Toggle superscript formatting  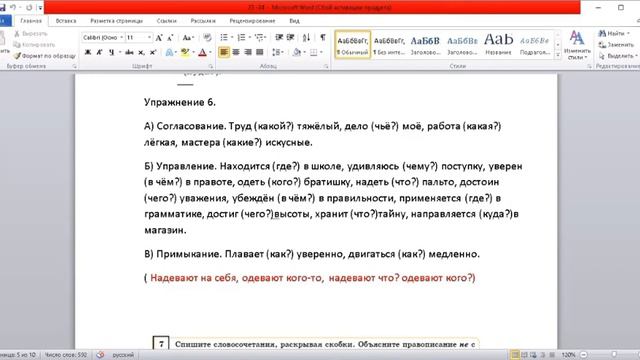153,52
